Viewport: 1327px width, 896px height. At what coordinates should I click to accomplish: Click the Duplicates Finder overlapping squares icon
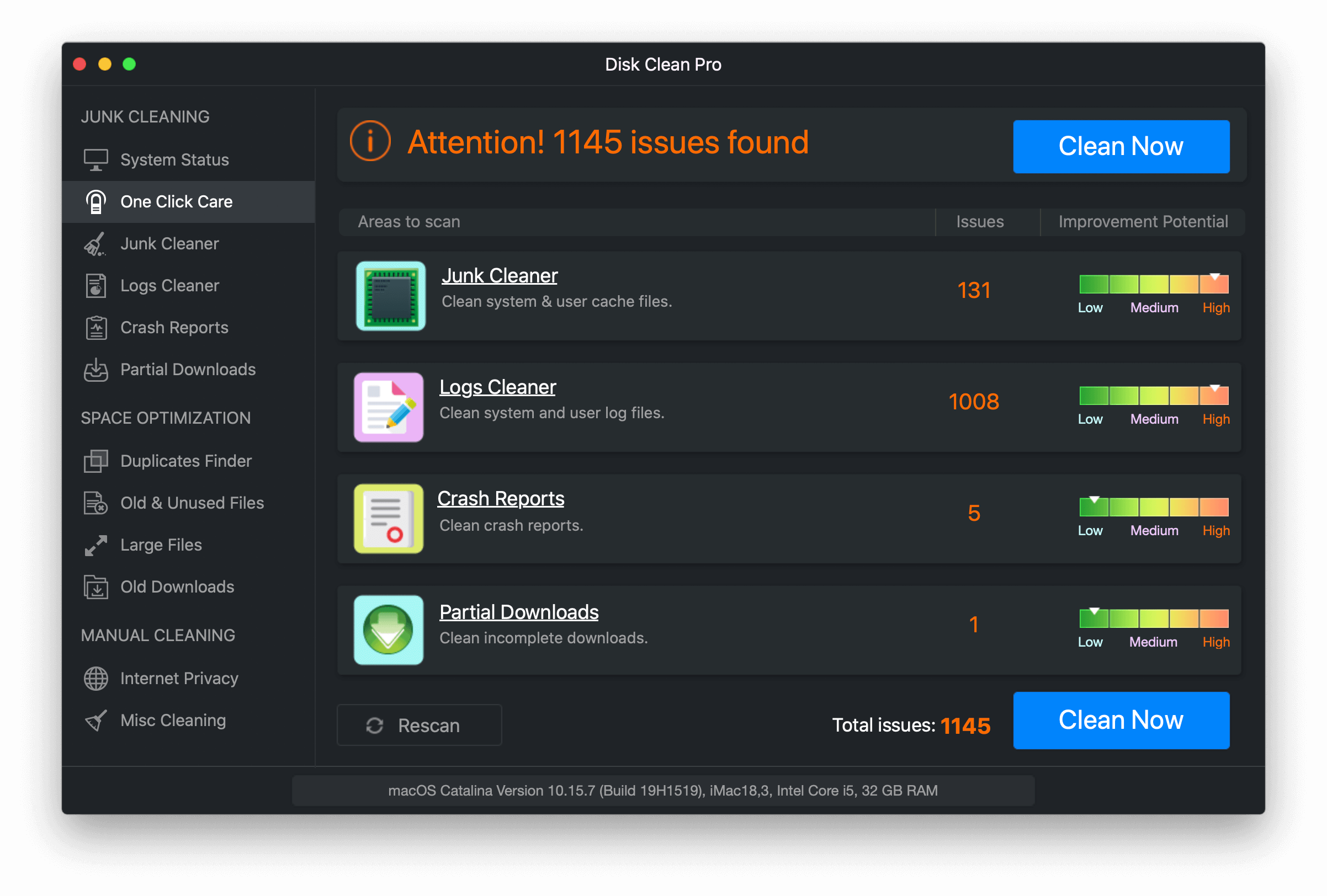(x=96, y=461)
